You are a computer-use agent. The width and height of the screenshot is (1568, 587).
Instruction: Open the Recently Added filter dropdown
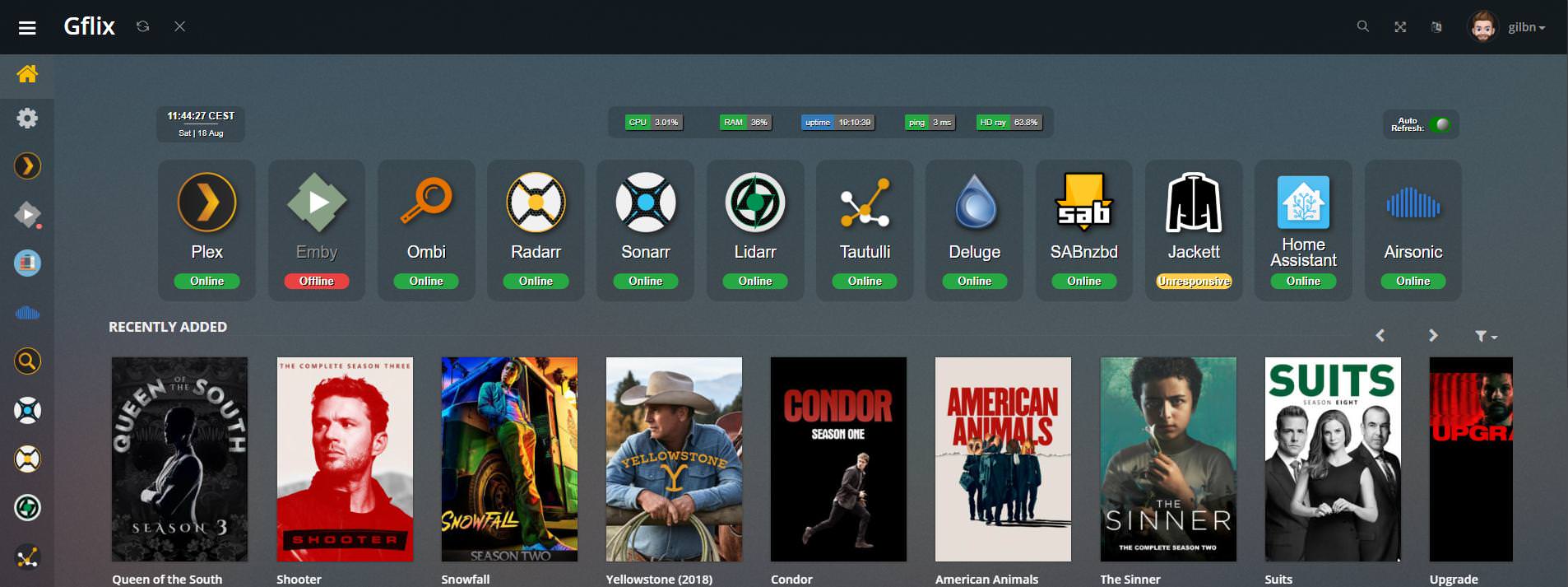pyautogui.click(x=1485, y=336)
